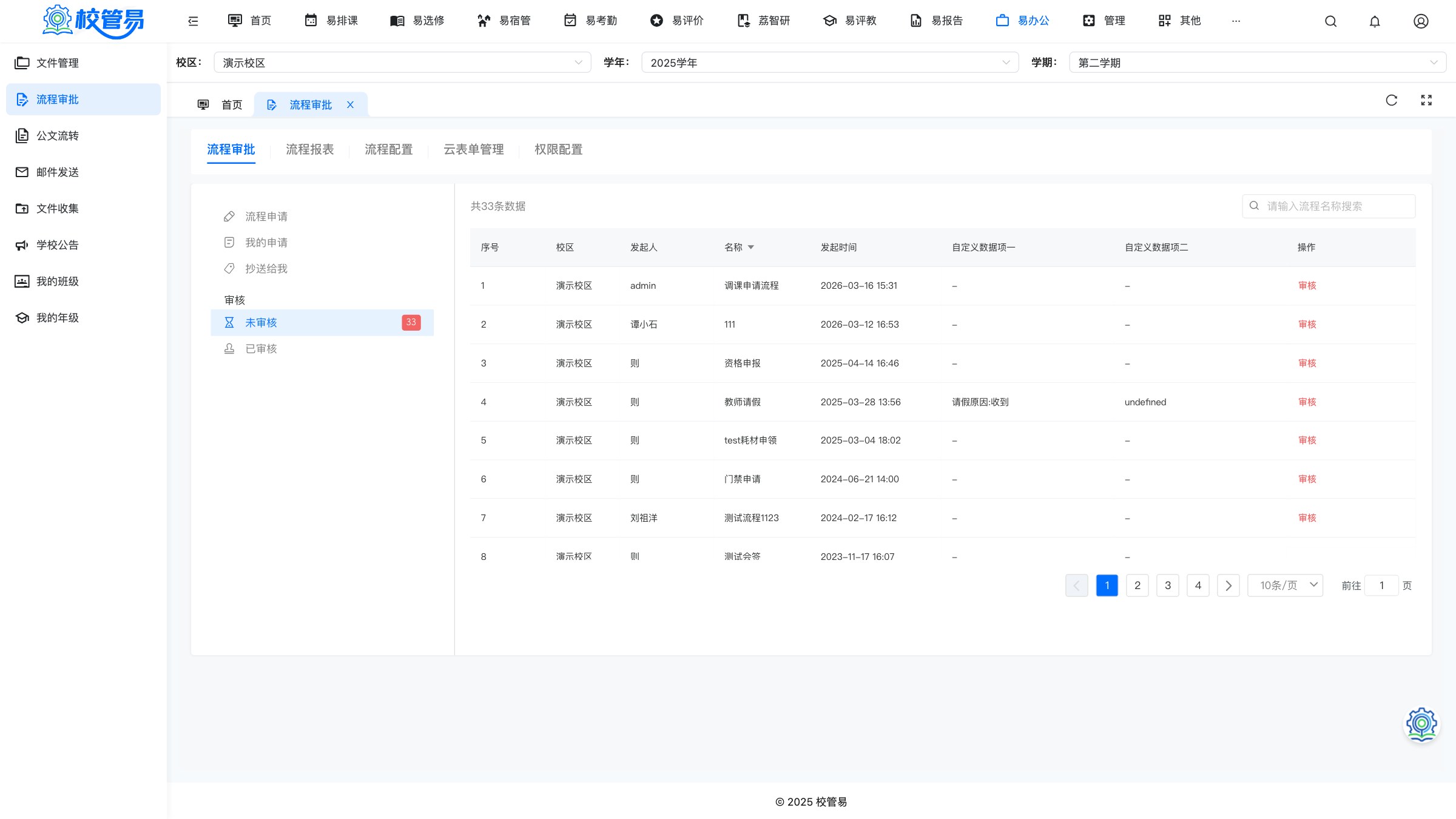The height and width of the screenshot is (819, 1456).
Task: Go to pagination page 3
Action: 1168,585
